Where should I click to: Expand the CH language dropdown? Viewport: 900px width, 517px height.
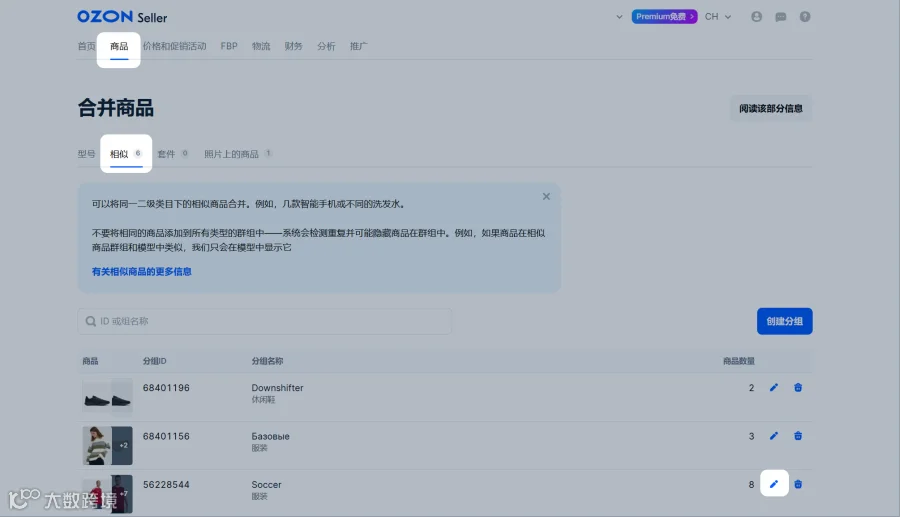(x=717, y=17)
